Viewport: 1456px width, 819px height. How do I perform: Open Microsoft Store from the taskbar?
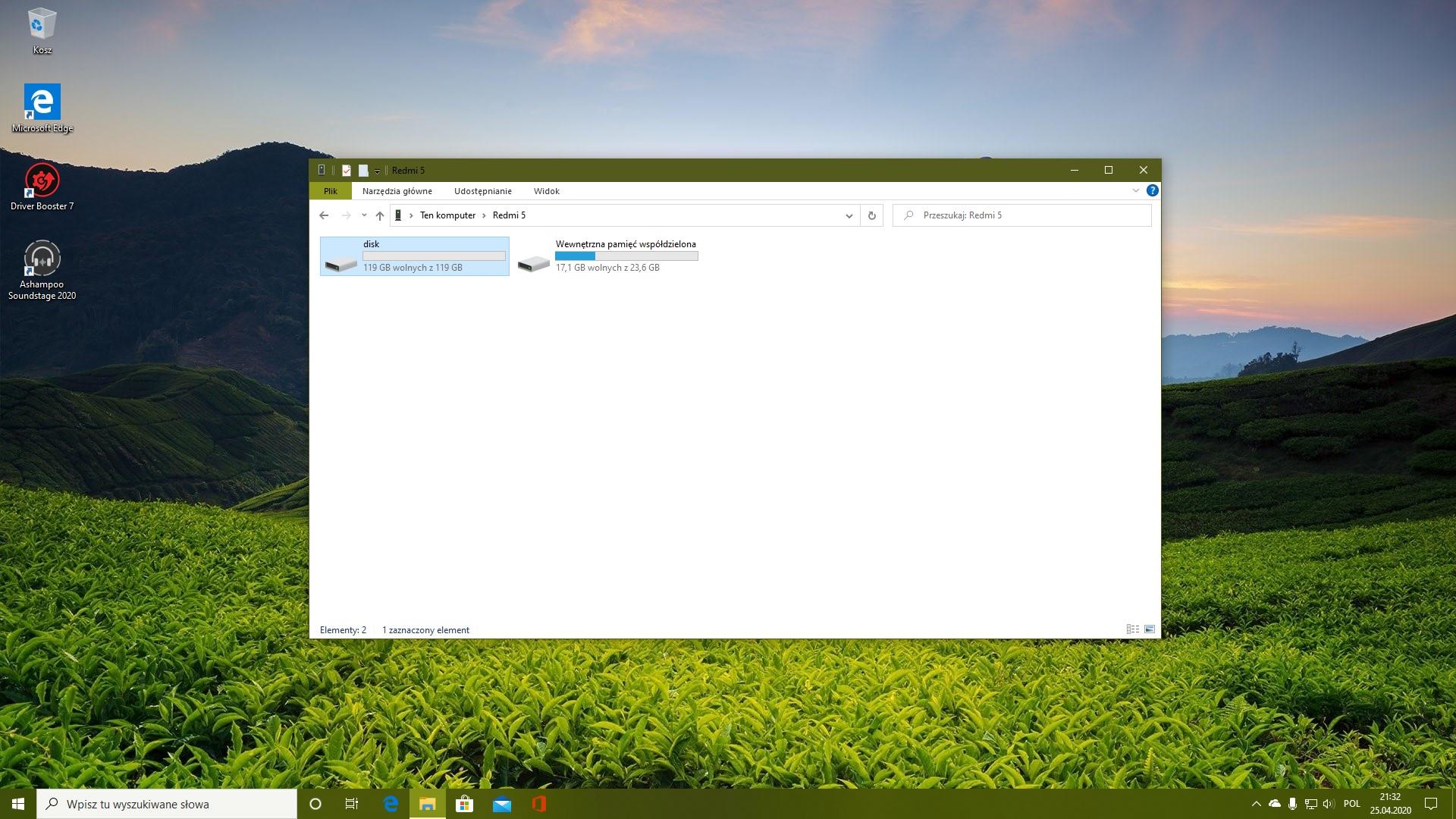click(464, 804)
